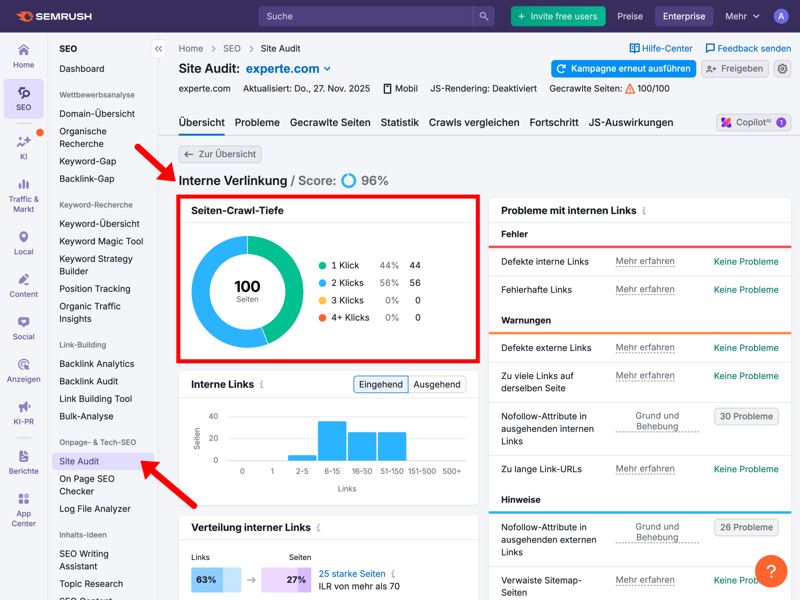Click the 25 starke Seiten link

pos(352,574)
